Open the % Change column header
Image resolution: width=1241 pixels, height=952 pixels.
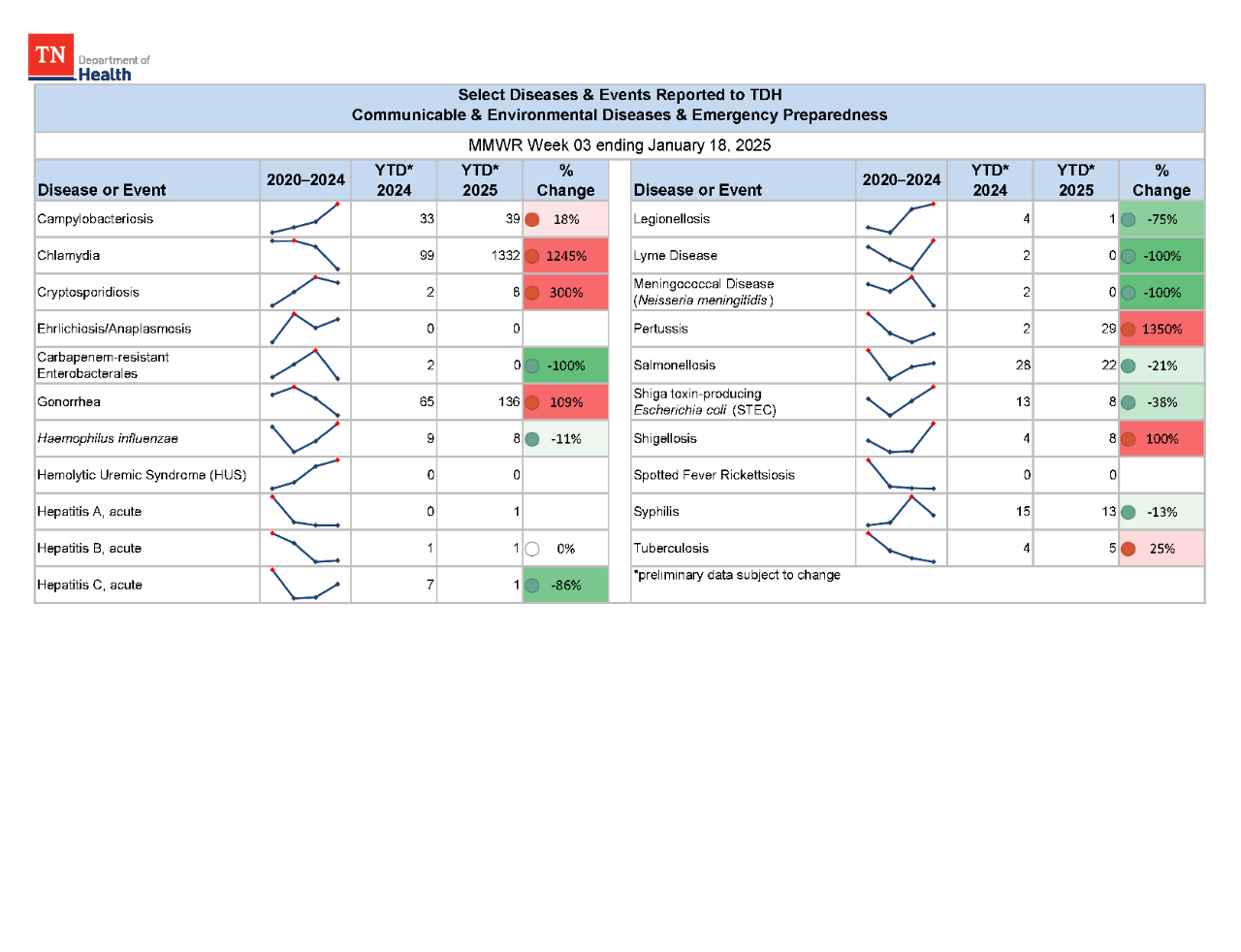(x=565, y=179)
